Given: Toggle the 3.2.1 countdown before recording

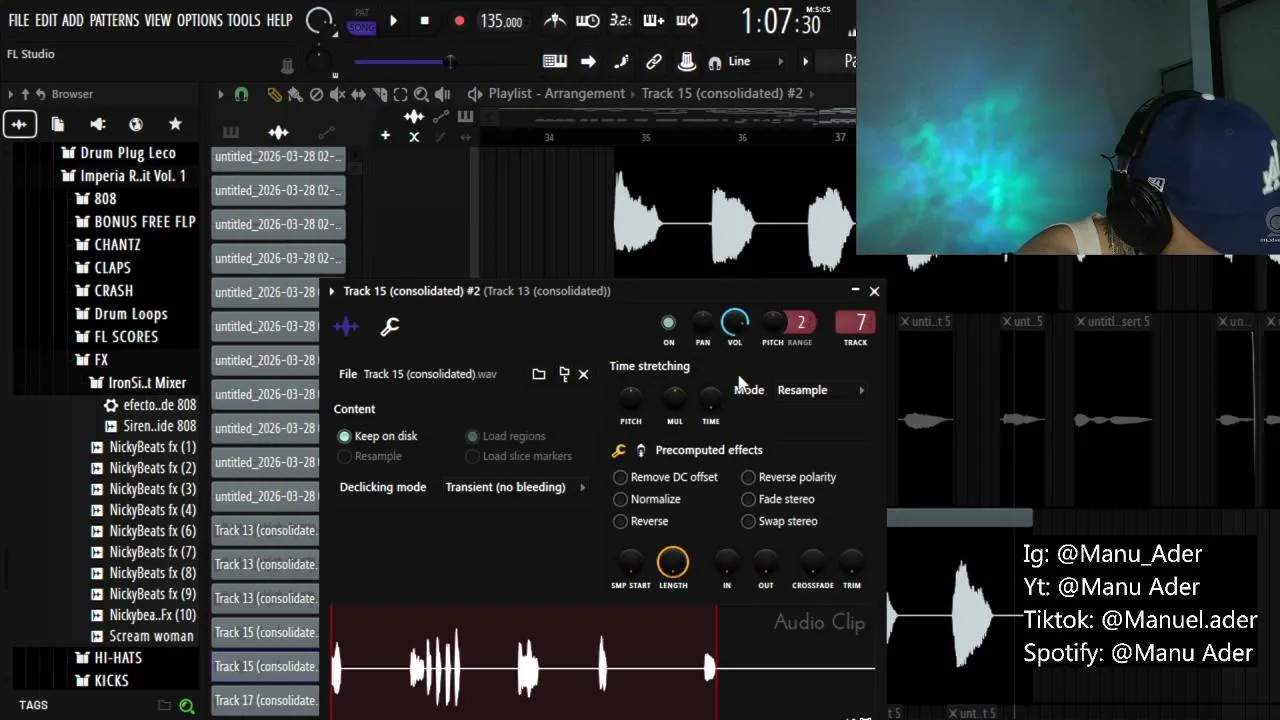Looking at the screenshot, I should [x=620, y=20].
